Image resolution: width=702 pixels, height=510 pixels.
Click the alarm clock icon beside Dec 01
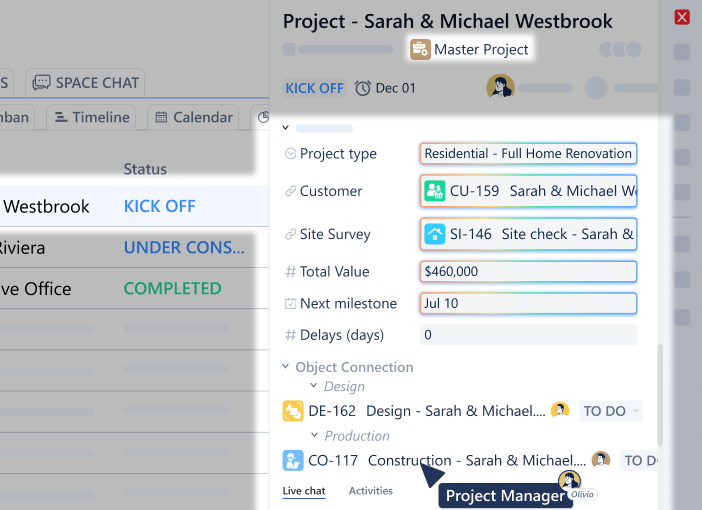(x=363, y=88)
